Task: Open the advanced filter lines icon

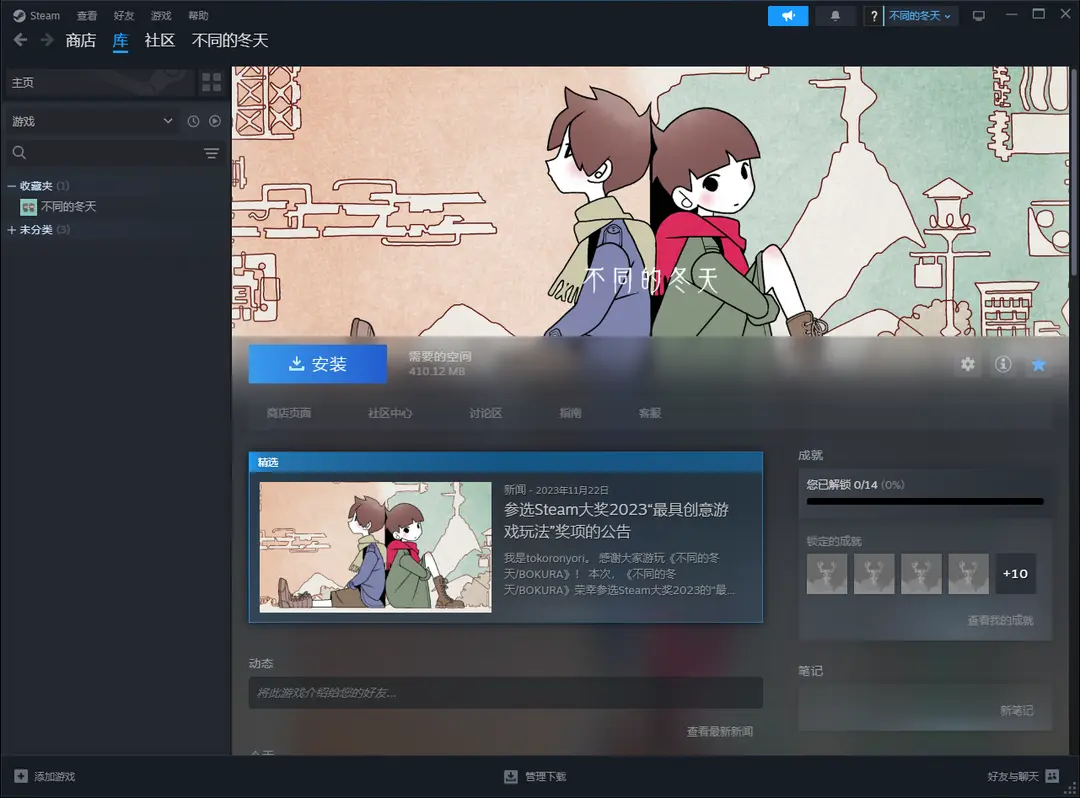Action: tap(211, 153)
